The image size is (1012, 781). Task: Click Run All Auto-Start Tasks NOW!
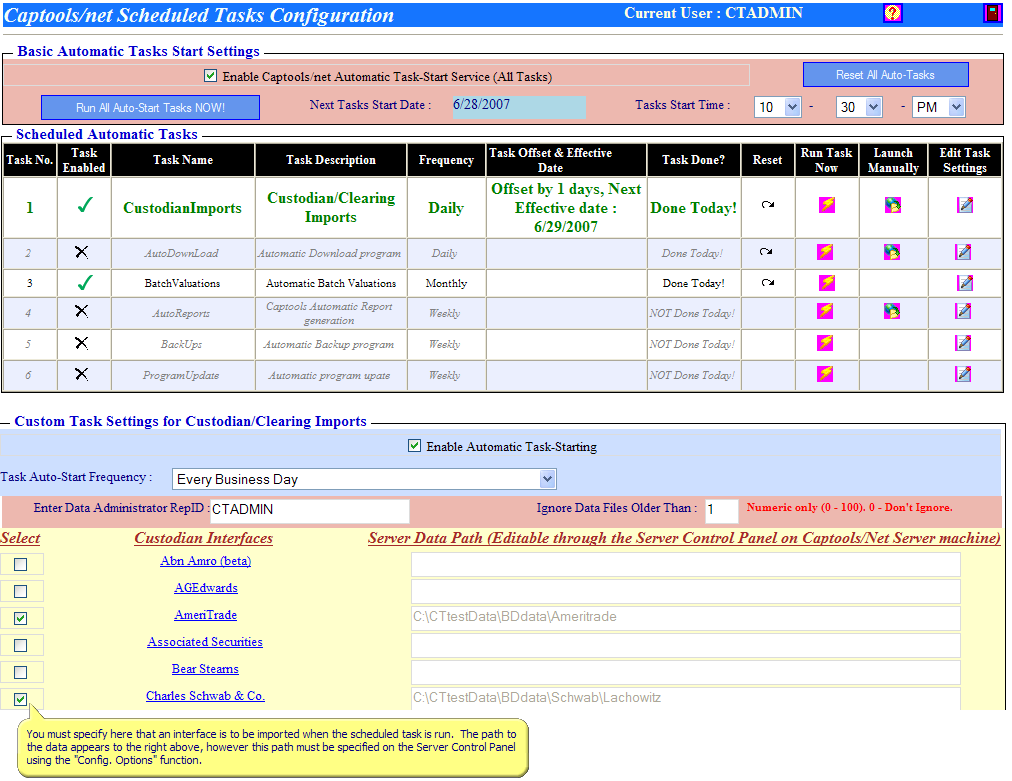point(150,107)
